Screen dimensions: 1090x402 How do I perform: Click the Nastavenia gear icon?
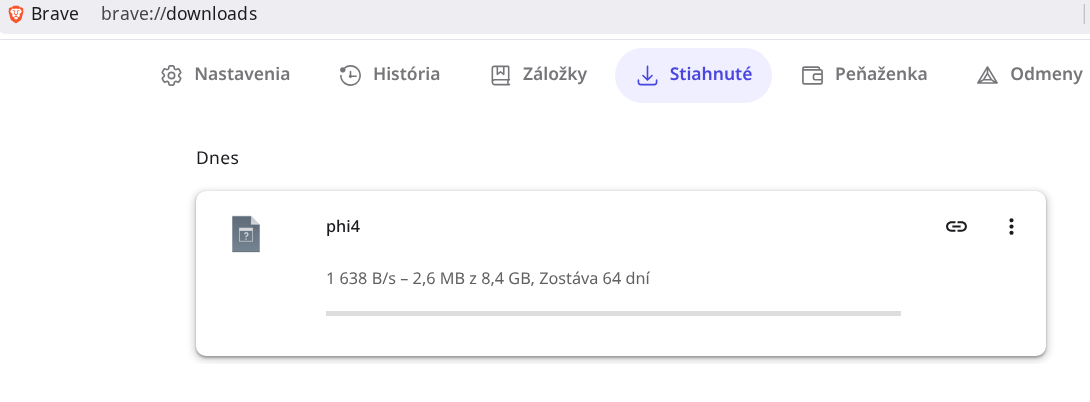point(171,75)
